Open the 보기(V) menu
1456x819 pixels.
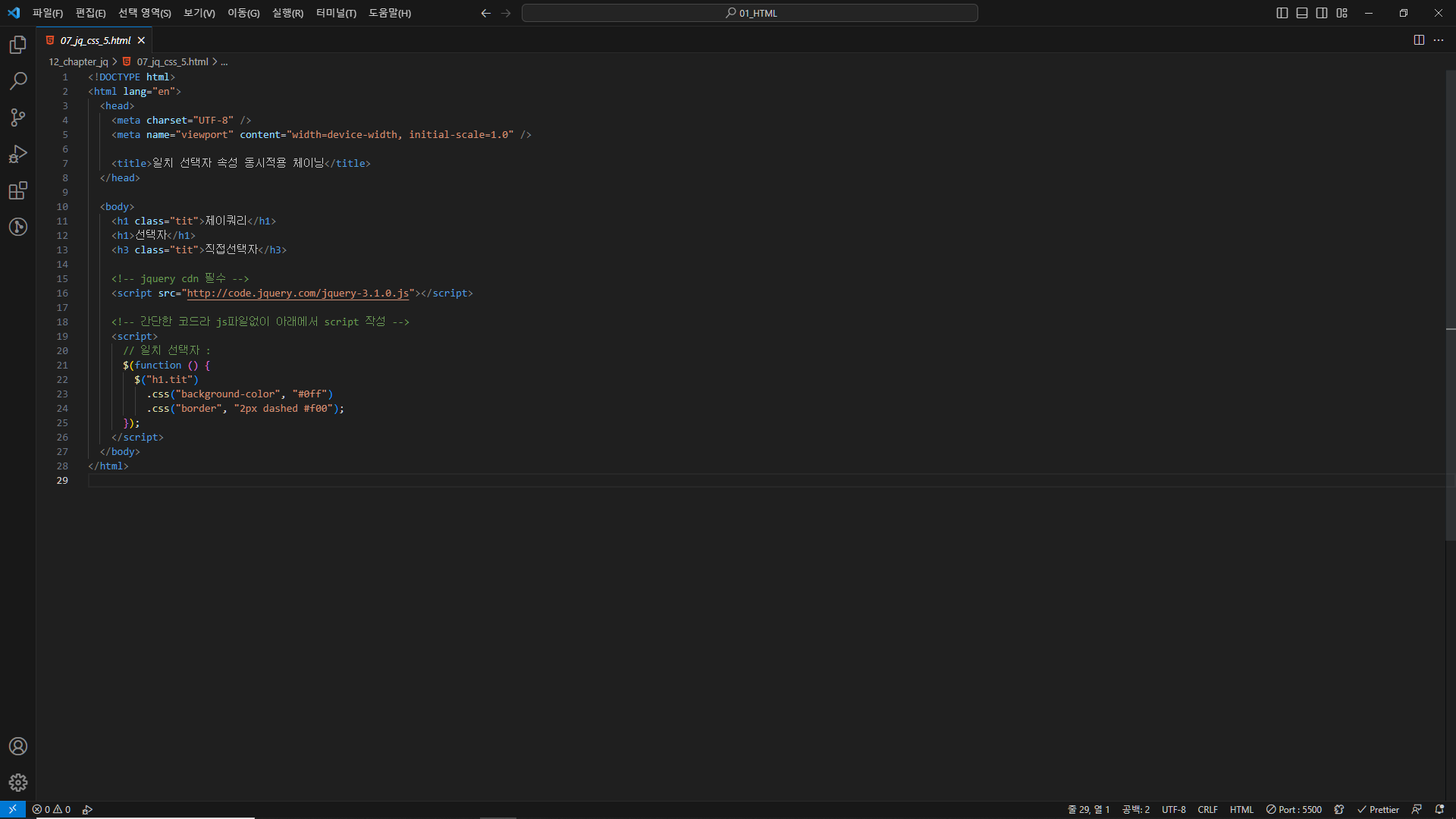pyautogui.click(x=199, y=13)
